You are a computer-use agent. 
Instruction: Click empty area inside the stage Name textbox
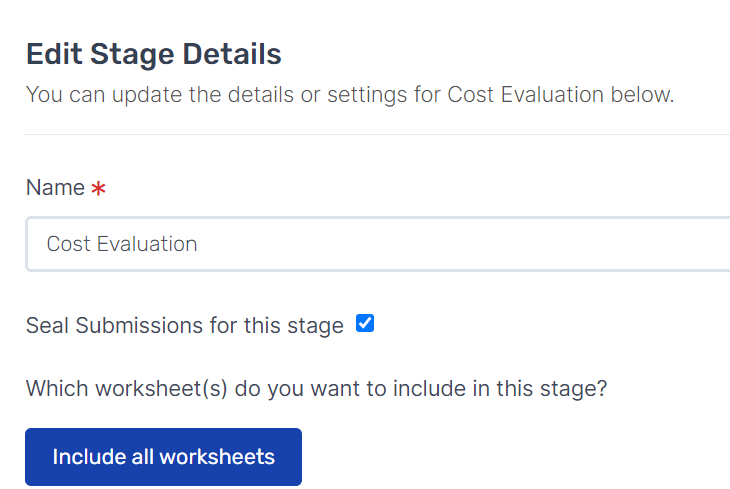pos(466,244)
